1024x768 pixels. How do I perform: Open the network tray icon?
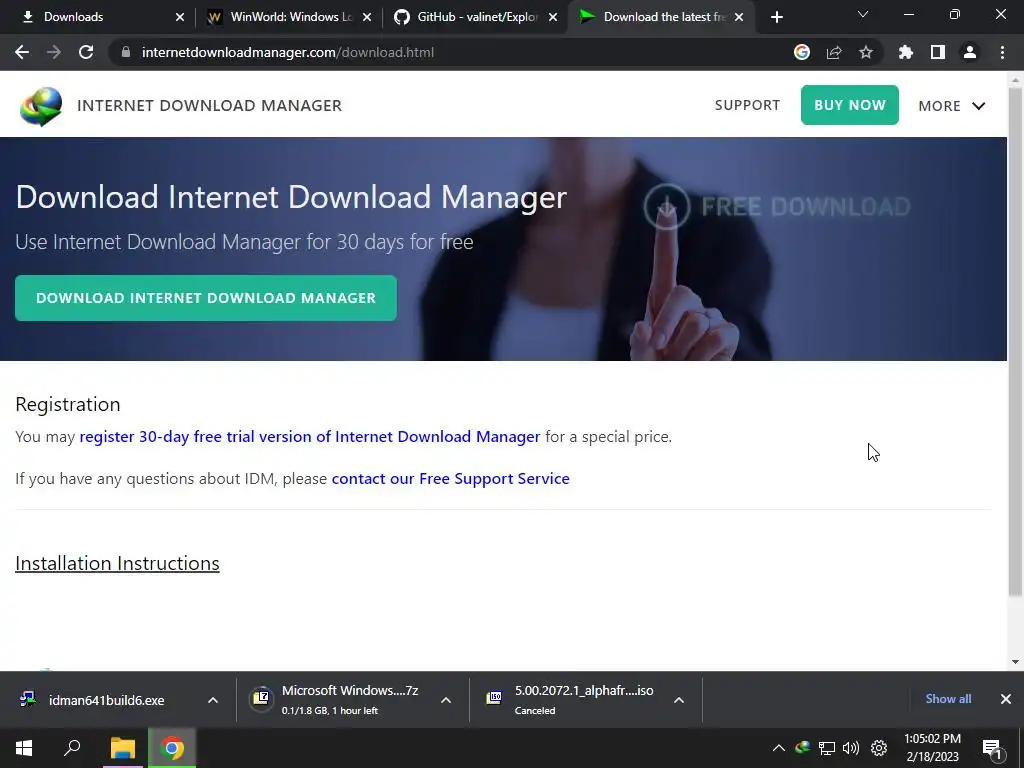827,748
